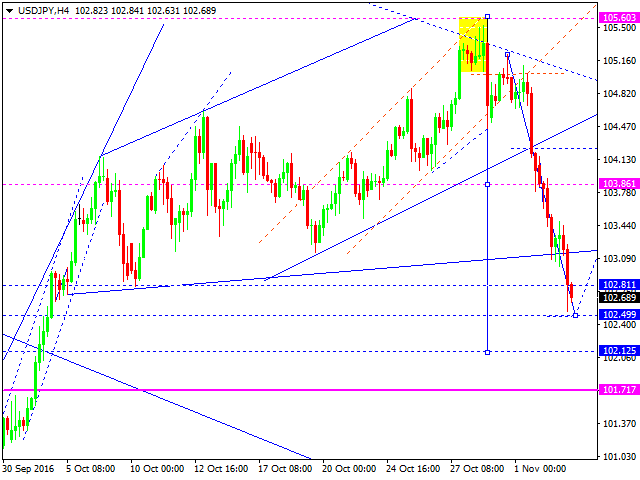Click the 101.370 price scale value
The image size is (640, 480).
[x=620, y=424]
